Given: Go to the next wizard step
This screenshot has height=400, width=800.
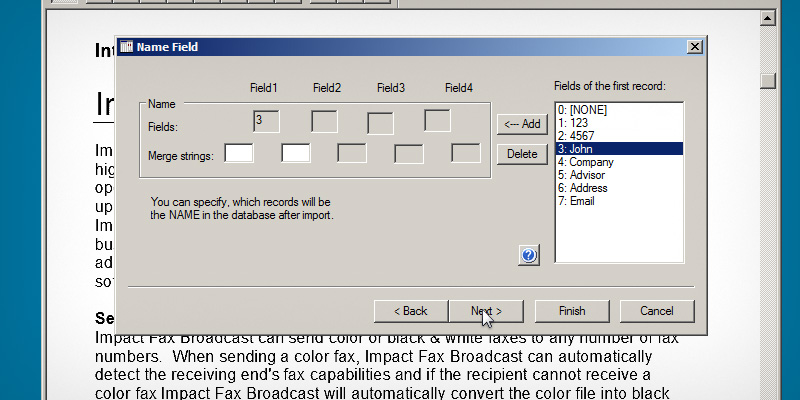Looking at the screenshot, I should pyautogui.click(x=486, y=311).
